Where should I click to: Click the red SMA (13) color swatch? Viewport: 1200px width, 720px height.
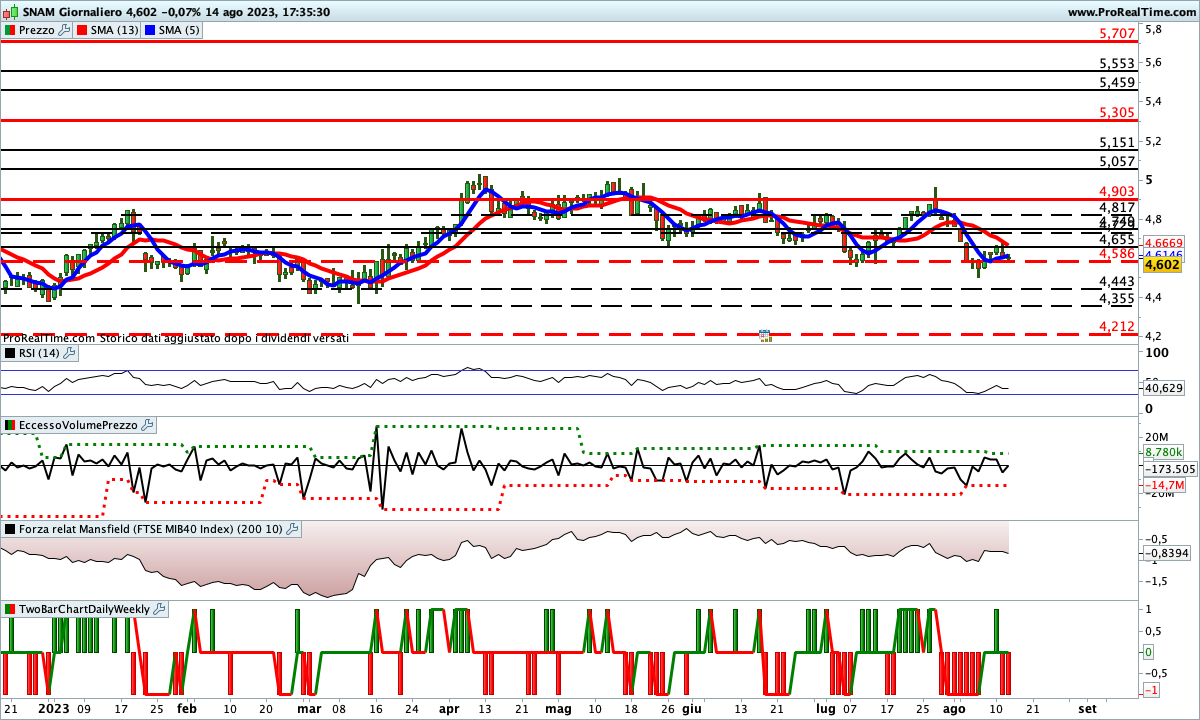click(x=82, y=30)
